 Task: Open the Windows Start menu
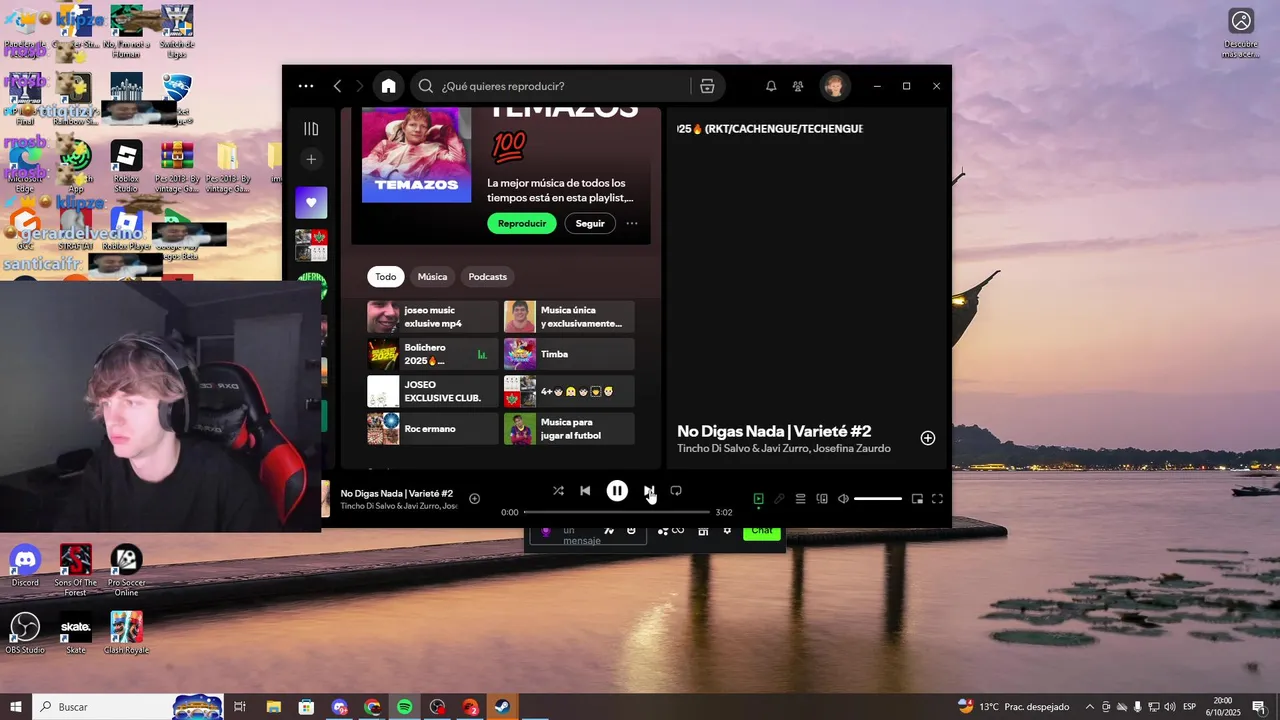pos(16,707)
